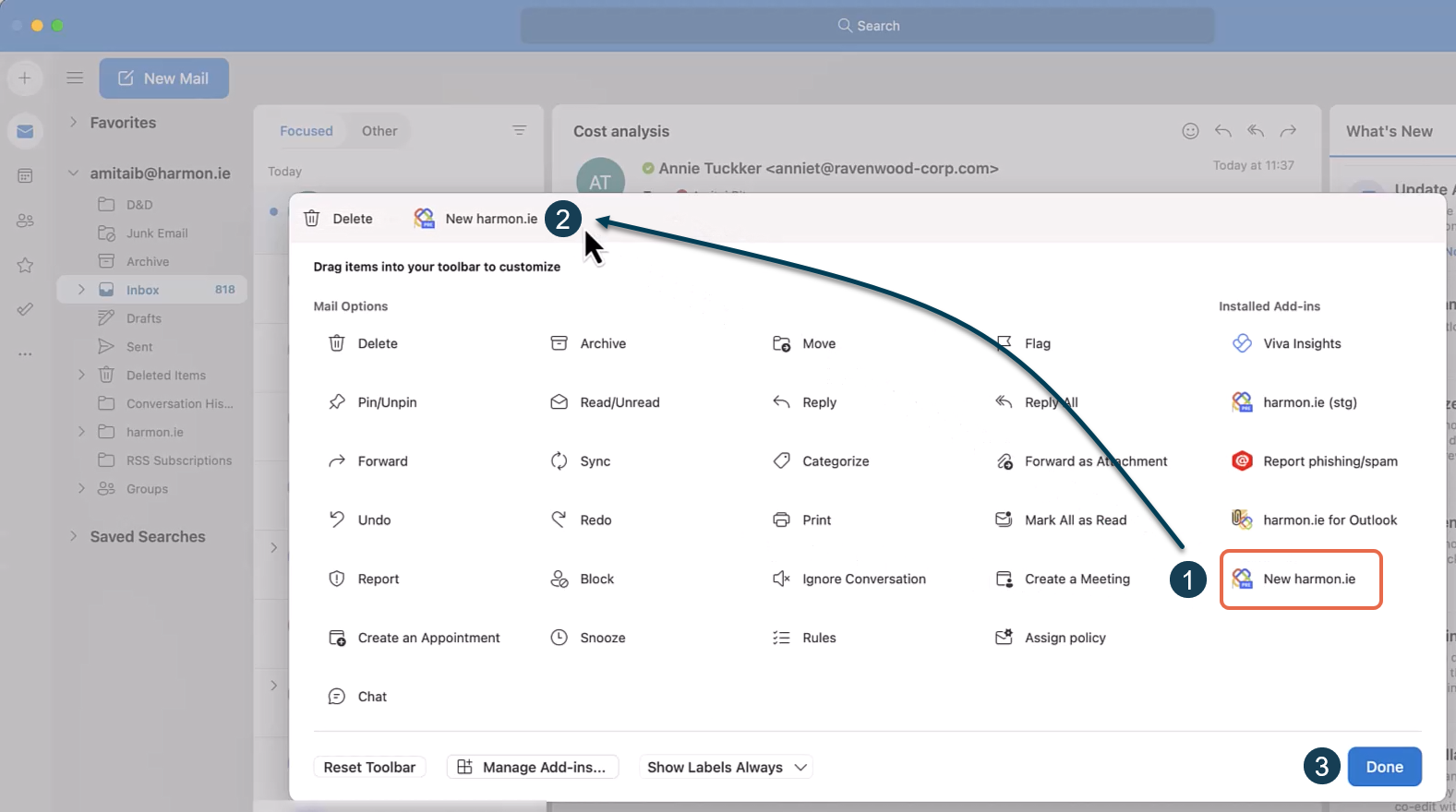Select the Block option
This screenshot has height=812, width=1456.
pyautogui.click(x=582, y=579)
